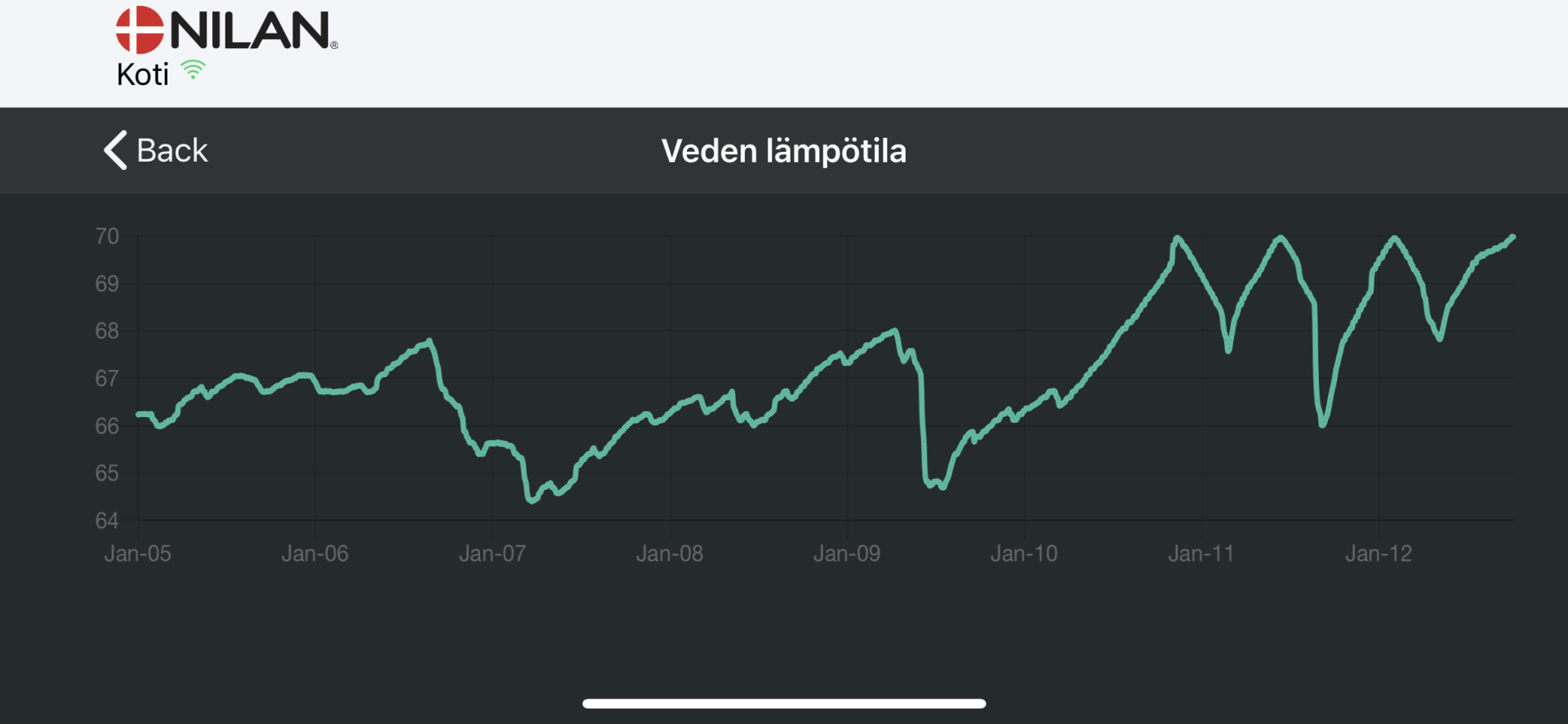Click the Jan-08 date axis label
Screen dimensions: 1568x724
[x=670, y=554]
